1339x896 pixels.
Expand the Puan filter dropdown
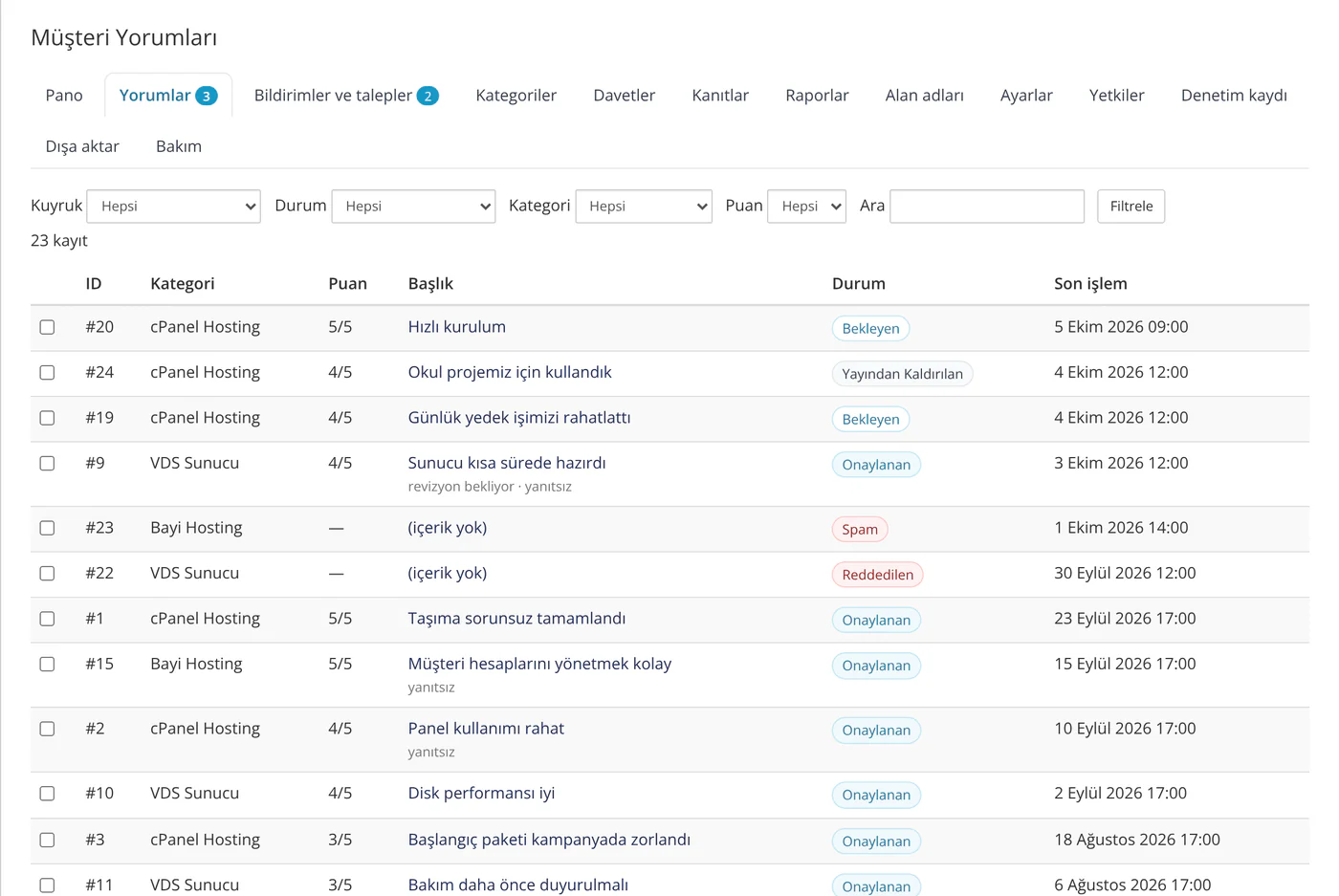click(806, 207)
